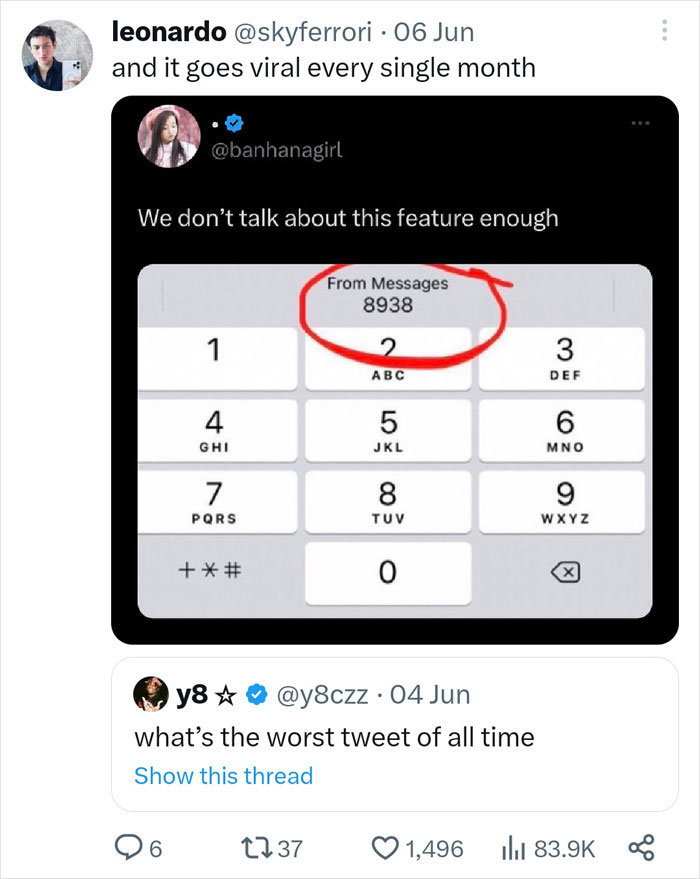Select the retweet icon
The height and width of the screenshot is (879, 700).
[x=259, y=846]
